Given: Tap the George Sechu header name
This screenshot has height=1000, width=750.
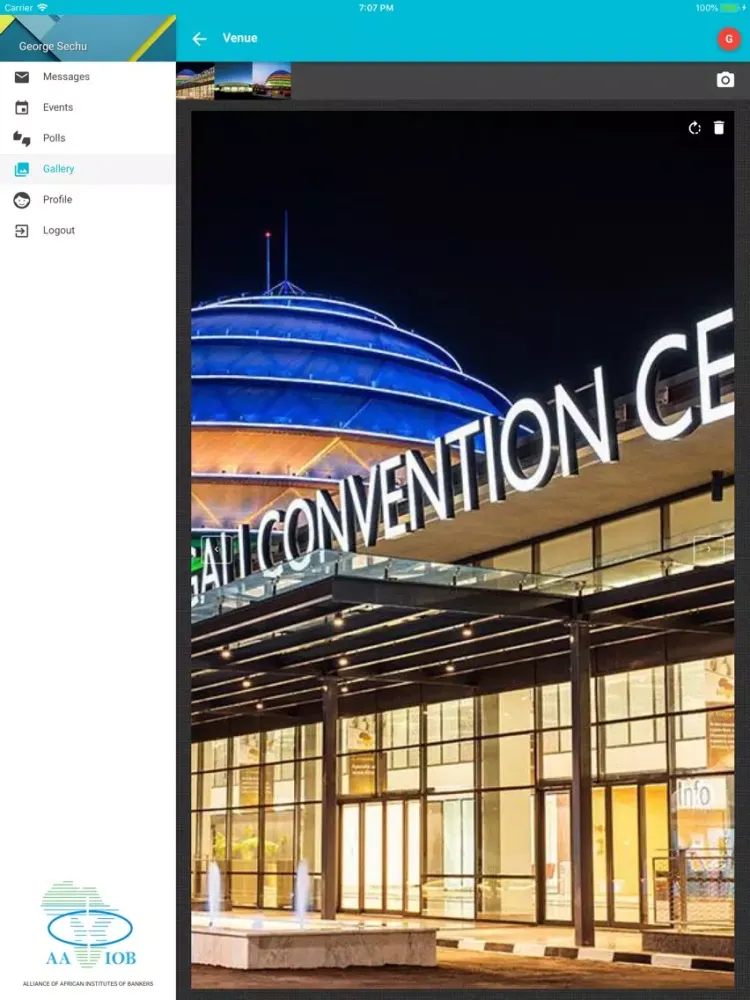Looking at the screenshot, I should click(53, 47).
